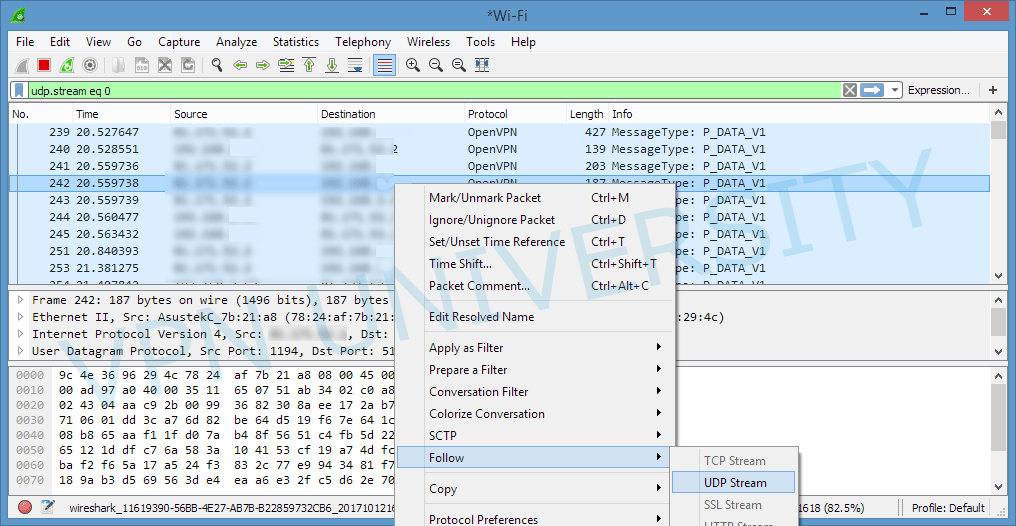Open the Conversation Filter submenu
Screen dimensions: 1016x526
(x=535, y=392)
